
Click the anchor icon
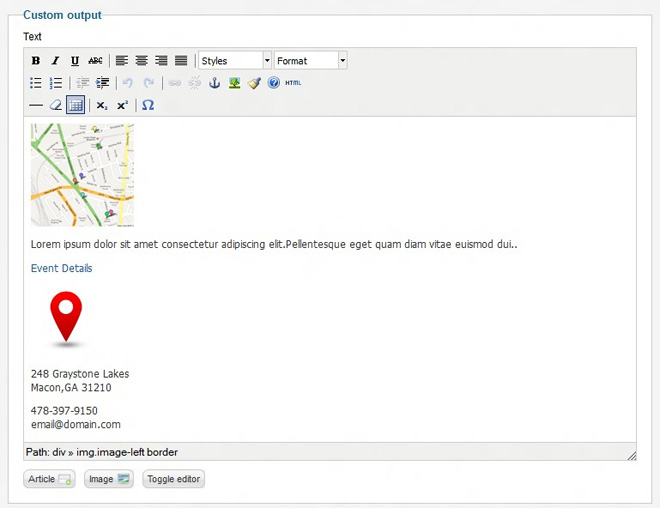pyautogui.click(x=213, y=83)
